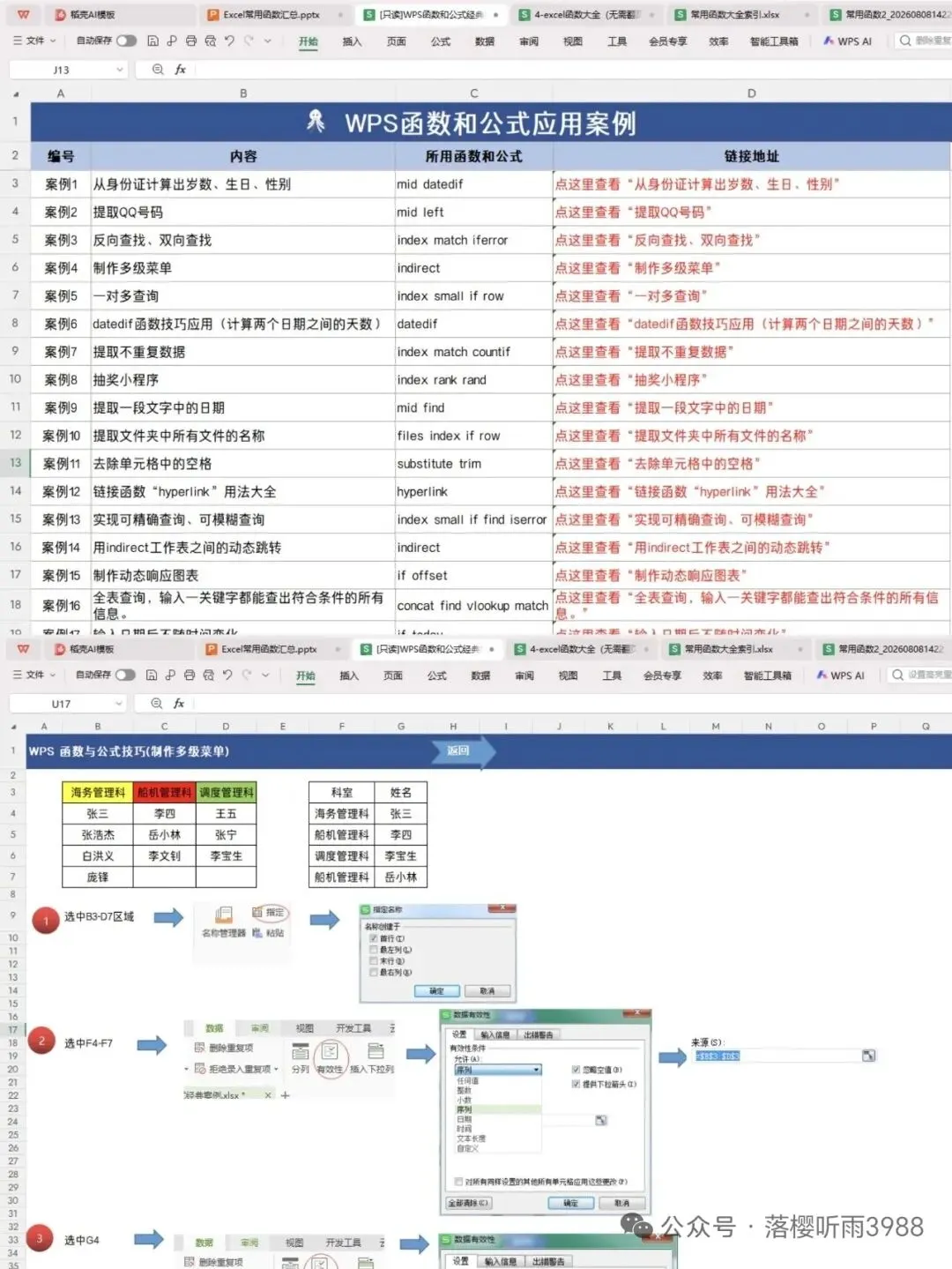Viewport: 952px width, 1269px height.
Task: Click the formula bar input in the J13 window
Action: pos(573,70)
